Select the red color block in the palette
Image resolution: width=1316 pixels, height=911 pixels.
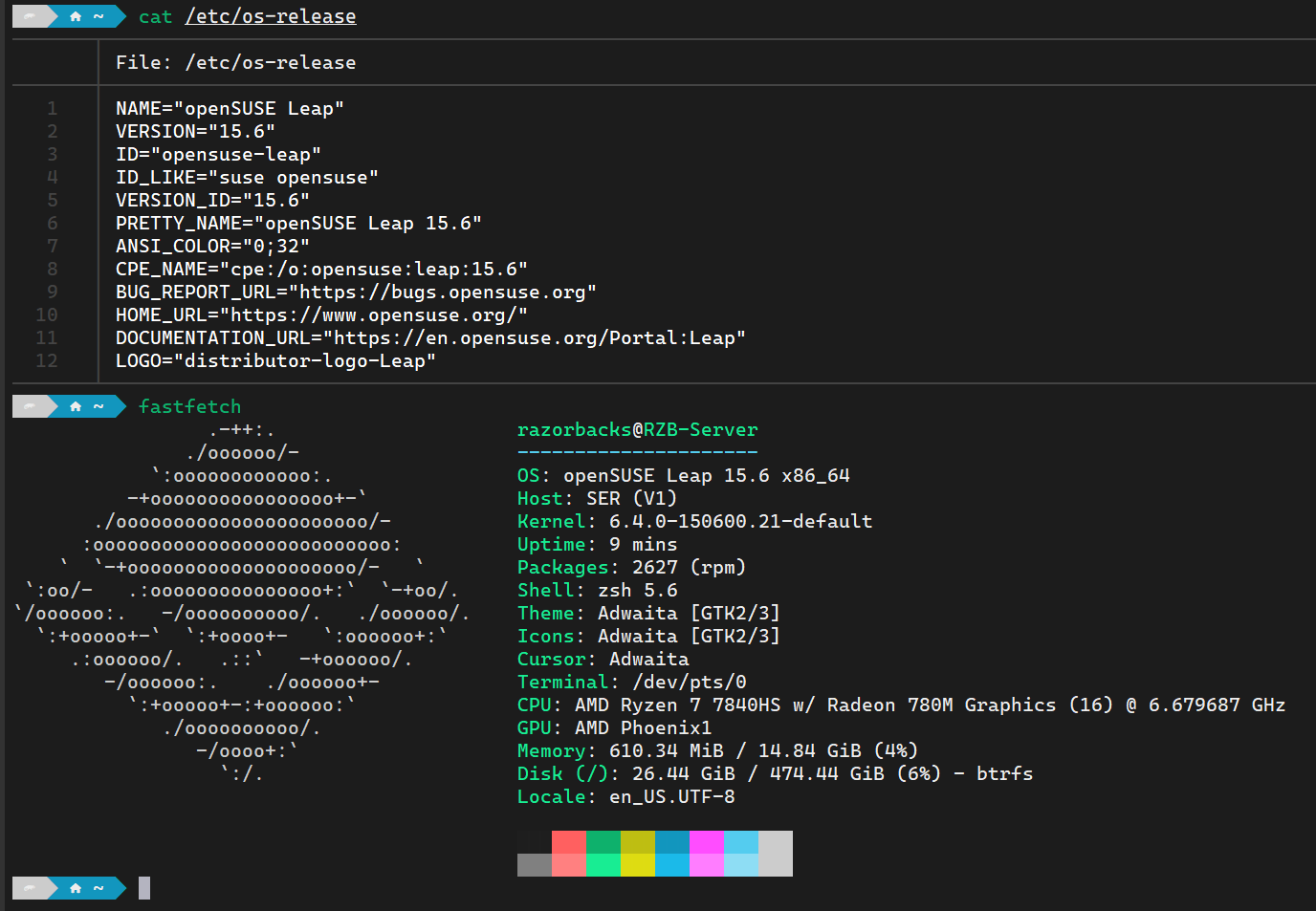coord(569,842)
